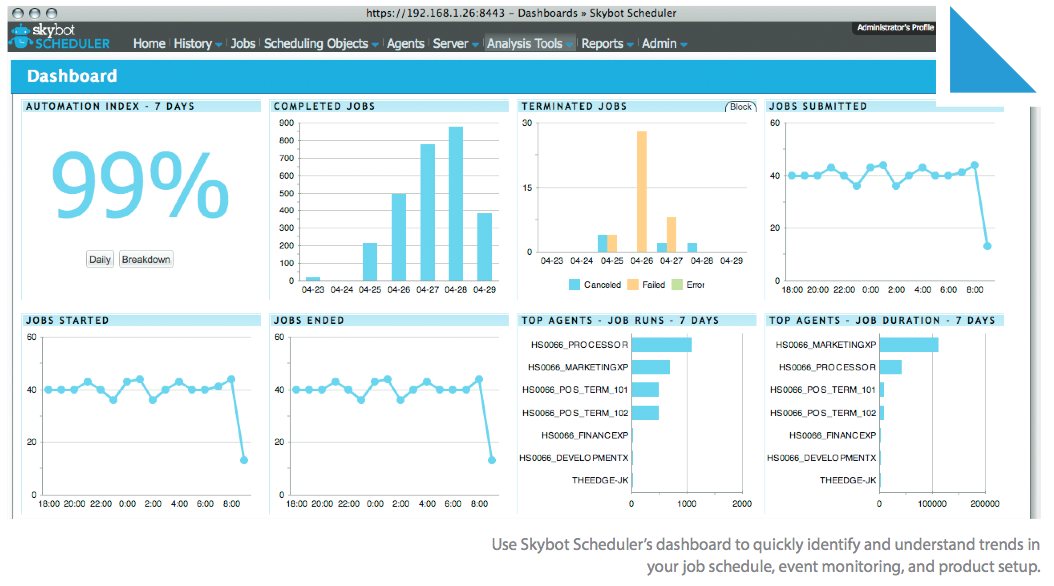The image size is (1054, 586).
Task: Select the 04-25 bar in Completed Jobs
Action: click(370, 262)
